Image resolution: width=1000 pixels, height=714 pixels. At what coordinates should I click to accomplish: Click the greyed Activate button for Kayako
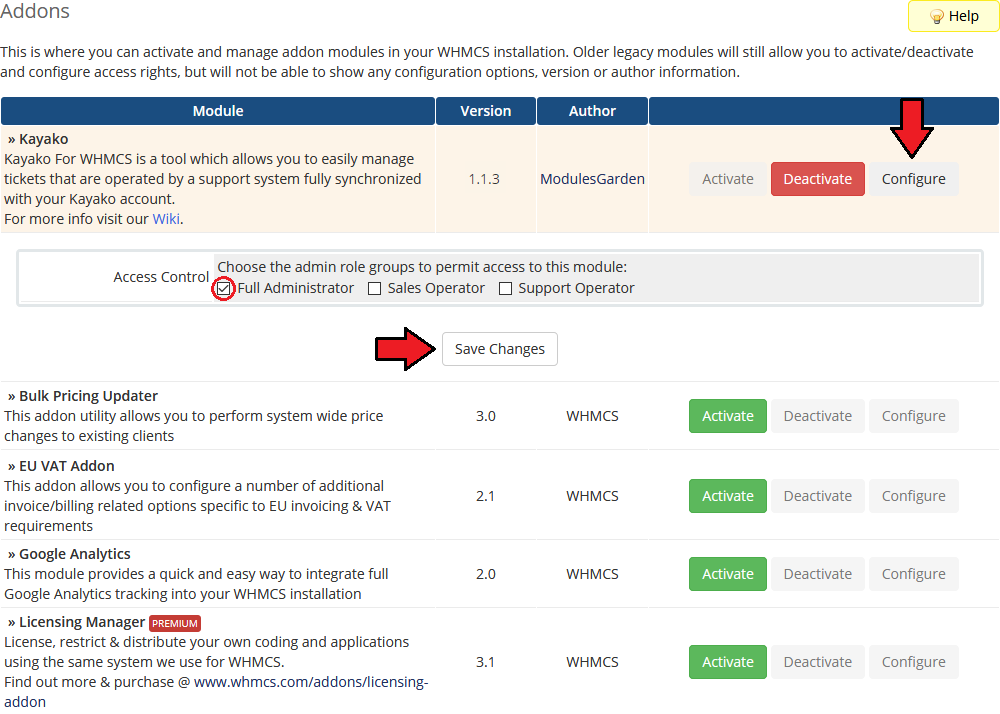click(x=728, y=179)
